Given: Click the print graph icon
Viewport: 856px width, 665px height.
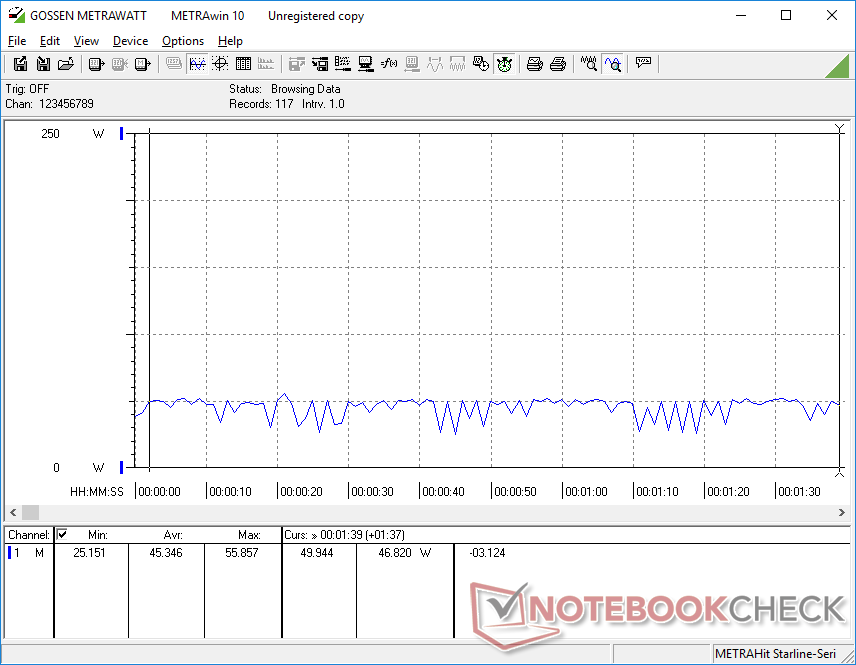Looking at the screenshot, I should point(534,64).
